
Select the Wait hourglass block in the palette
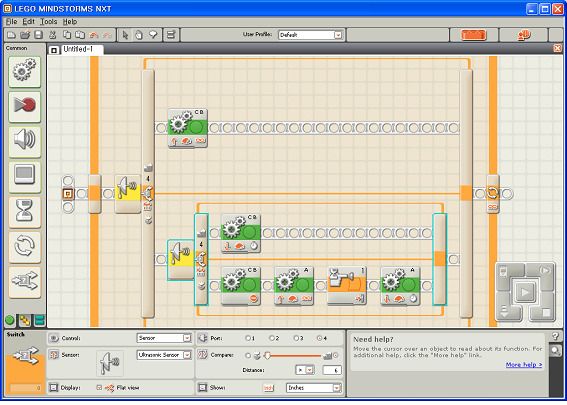25,211
